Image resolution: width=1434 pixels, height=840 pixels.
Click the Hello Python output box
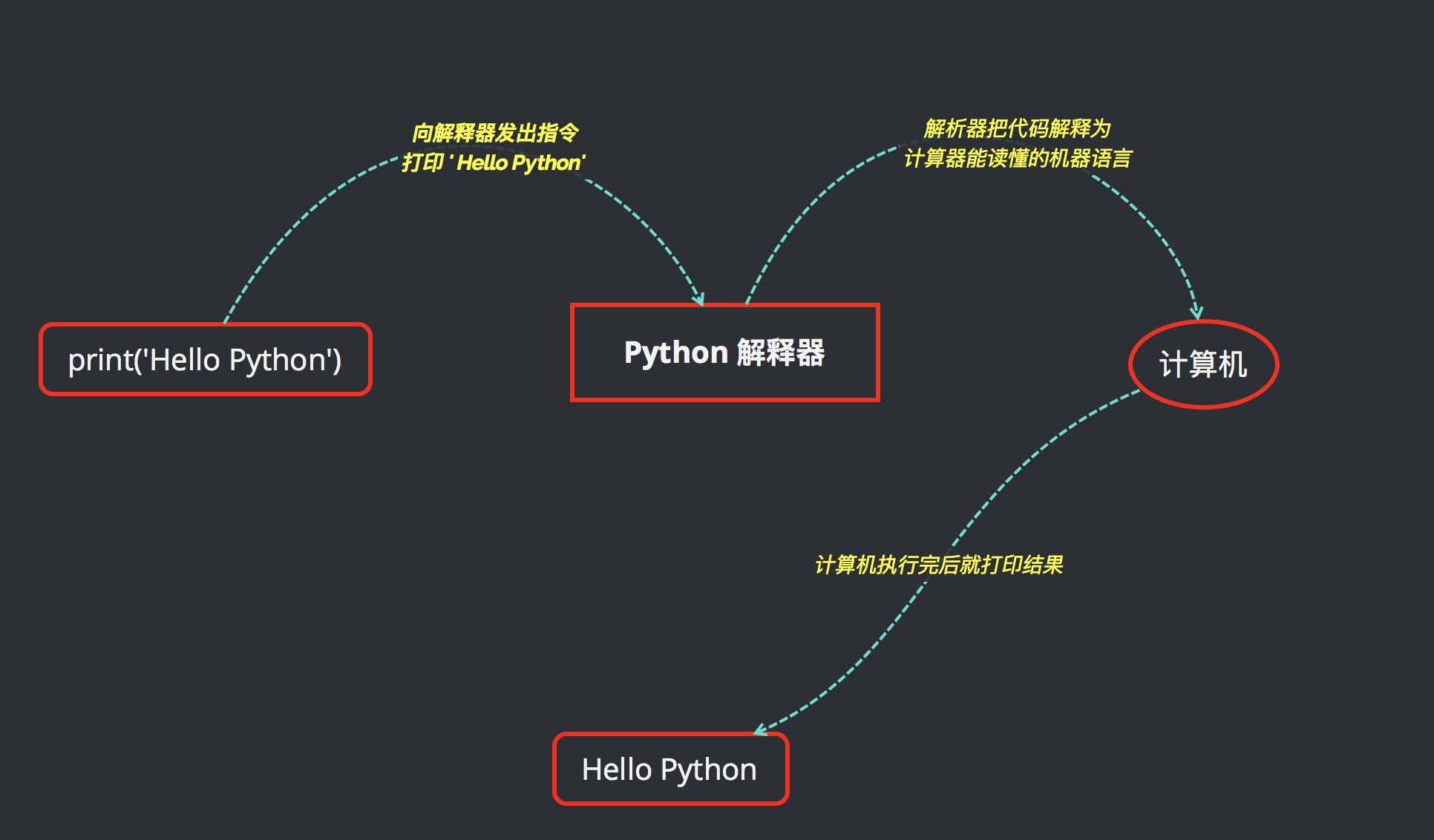point(669,770)
